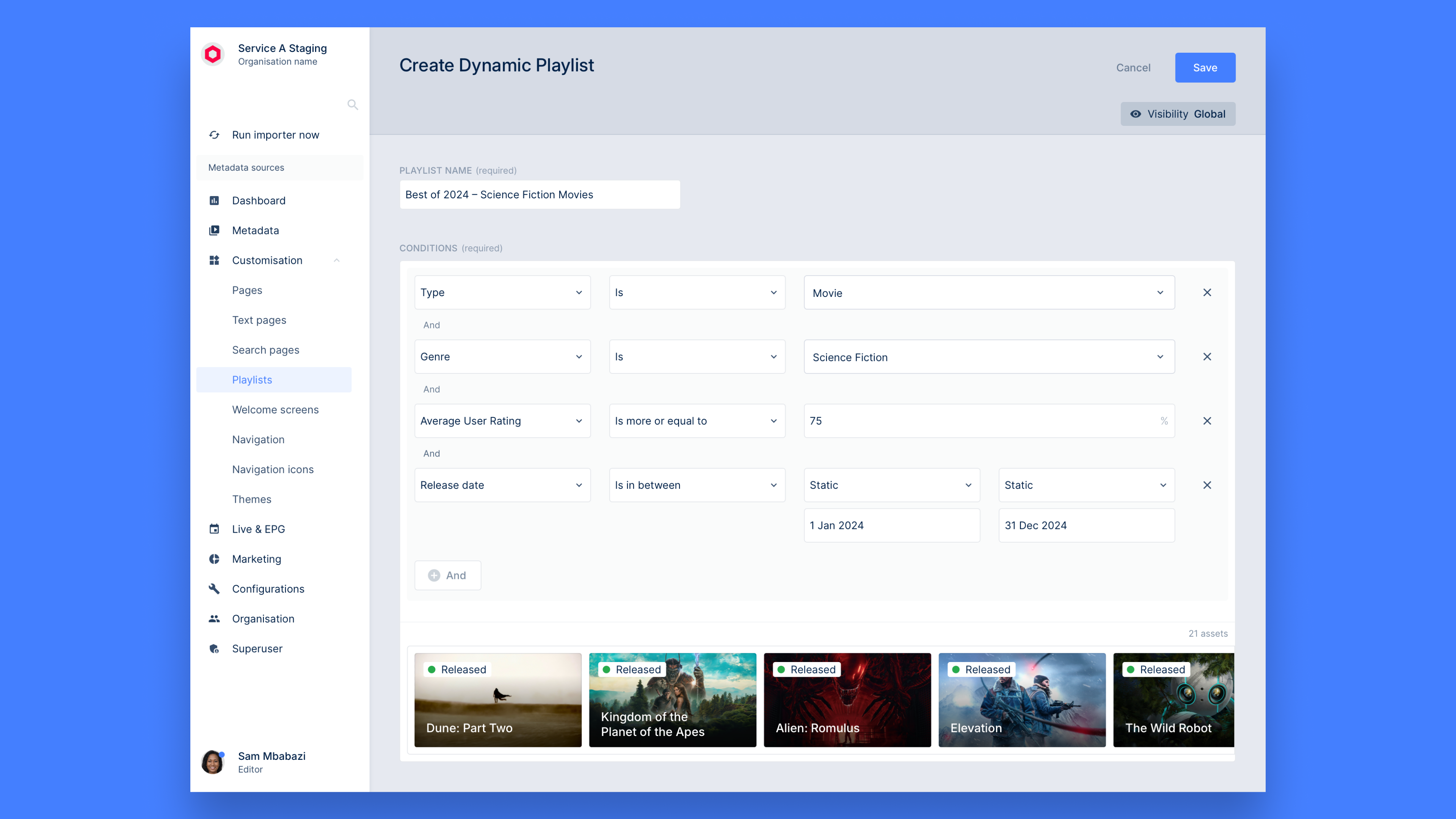Screen dimensions: 1456x819
Task: Add another And condition
Action: [x=448, y=576]
